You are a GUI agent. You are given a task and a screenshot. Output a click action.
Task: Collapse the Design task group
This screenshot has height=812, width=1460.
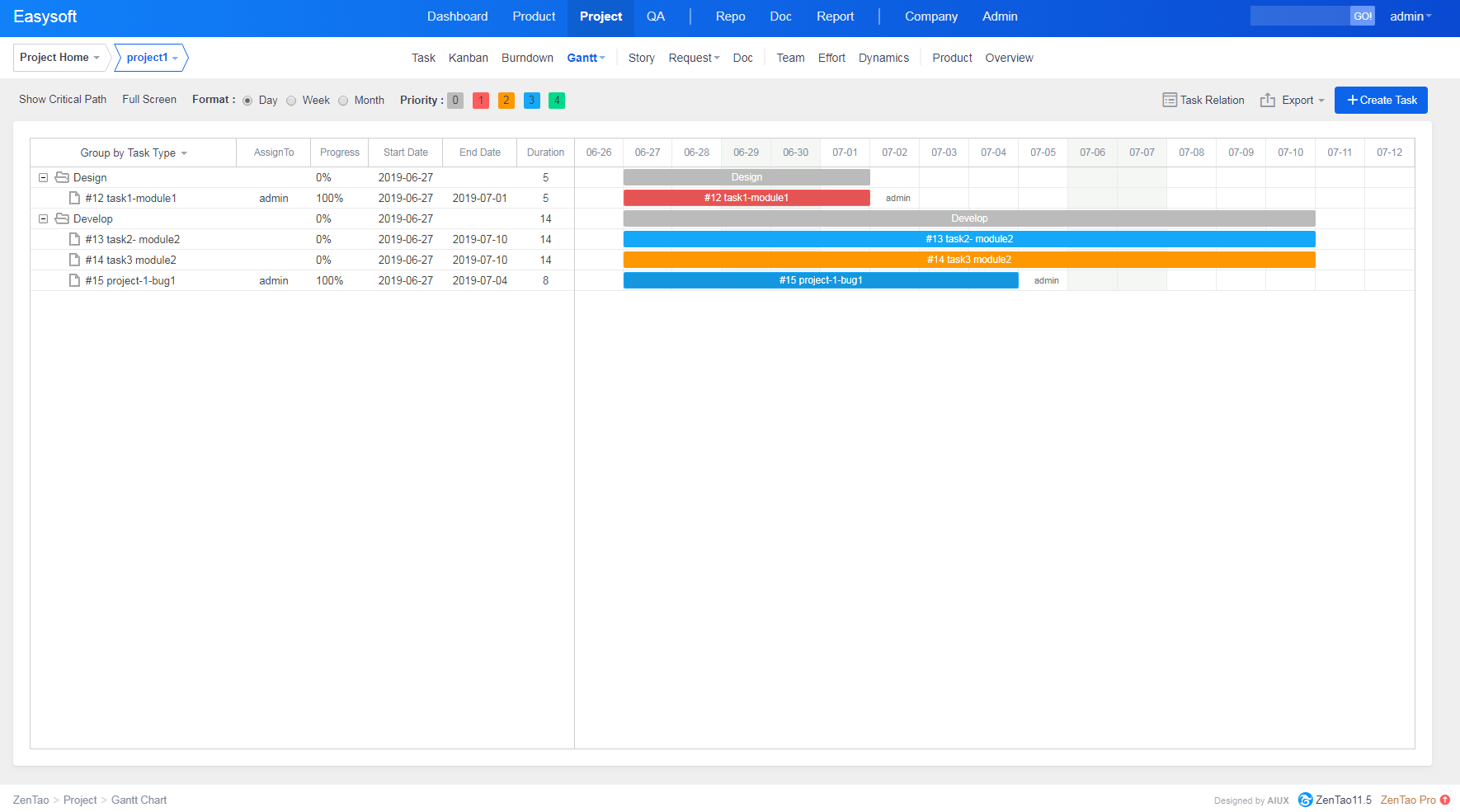click(x=43, y=177)
